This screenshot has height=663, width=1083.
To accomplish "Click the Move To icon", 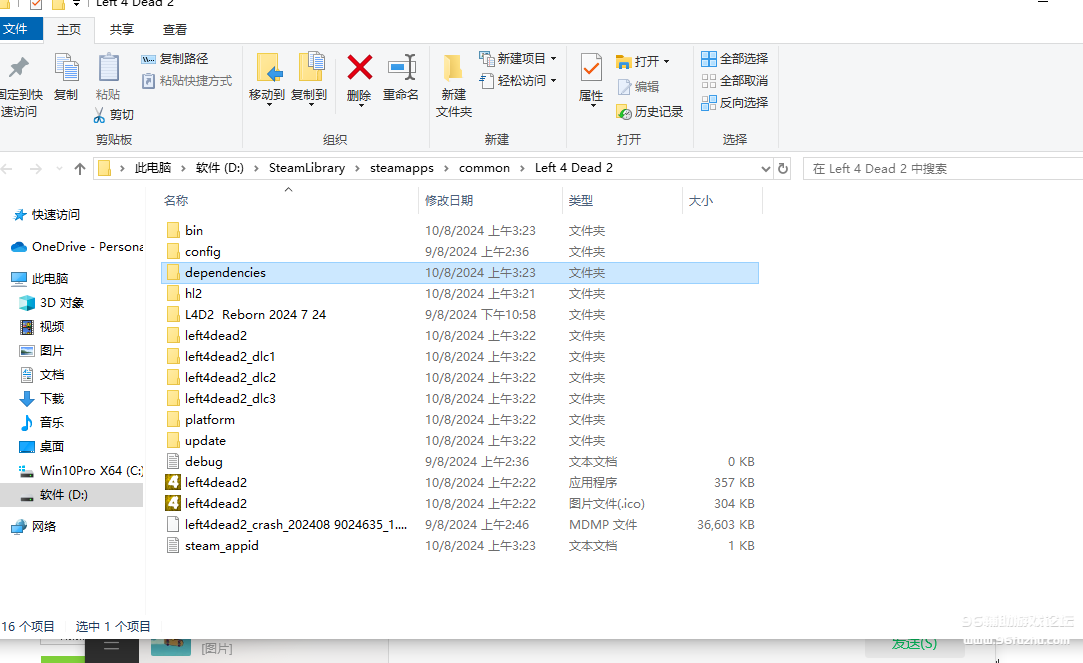I will (267, 70).
